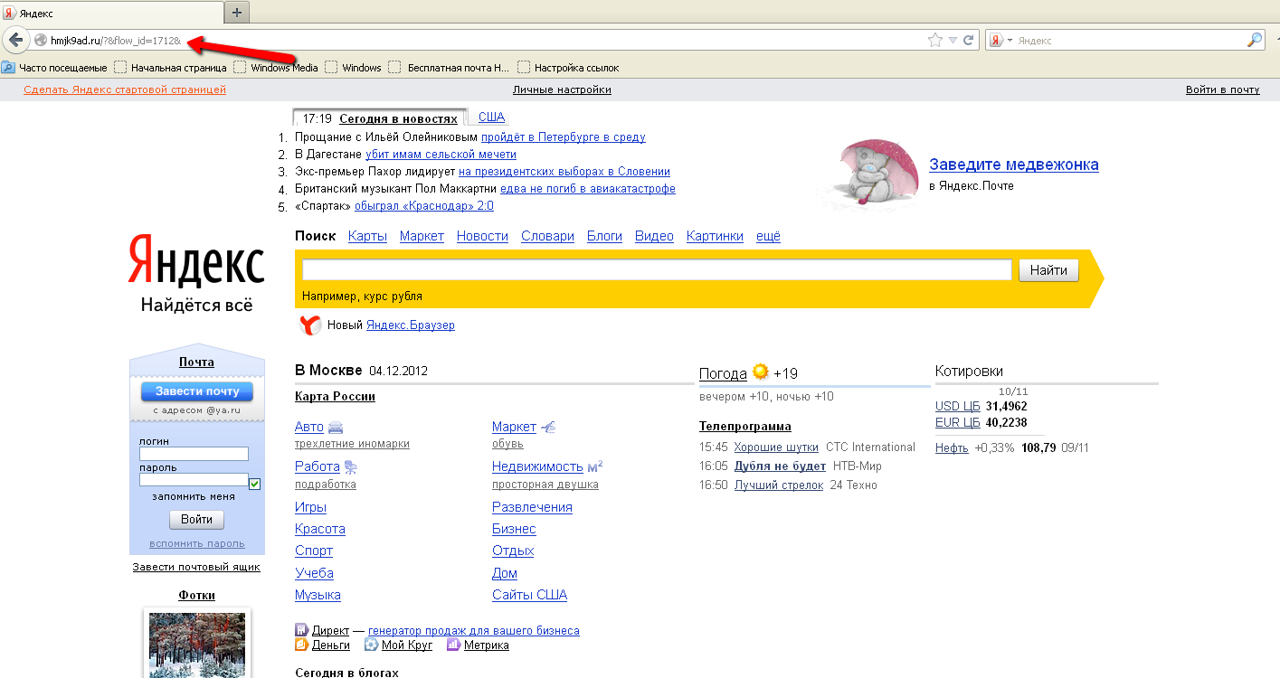This screenshot has height=678, width=1280.
Task: Click the sun icon next to Погода
Action: tap(761, 372)
